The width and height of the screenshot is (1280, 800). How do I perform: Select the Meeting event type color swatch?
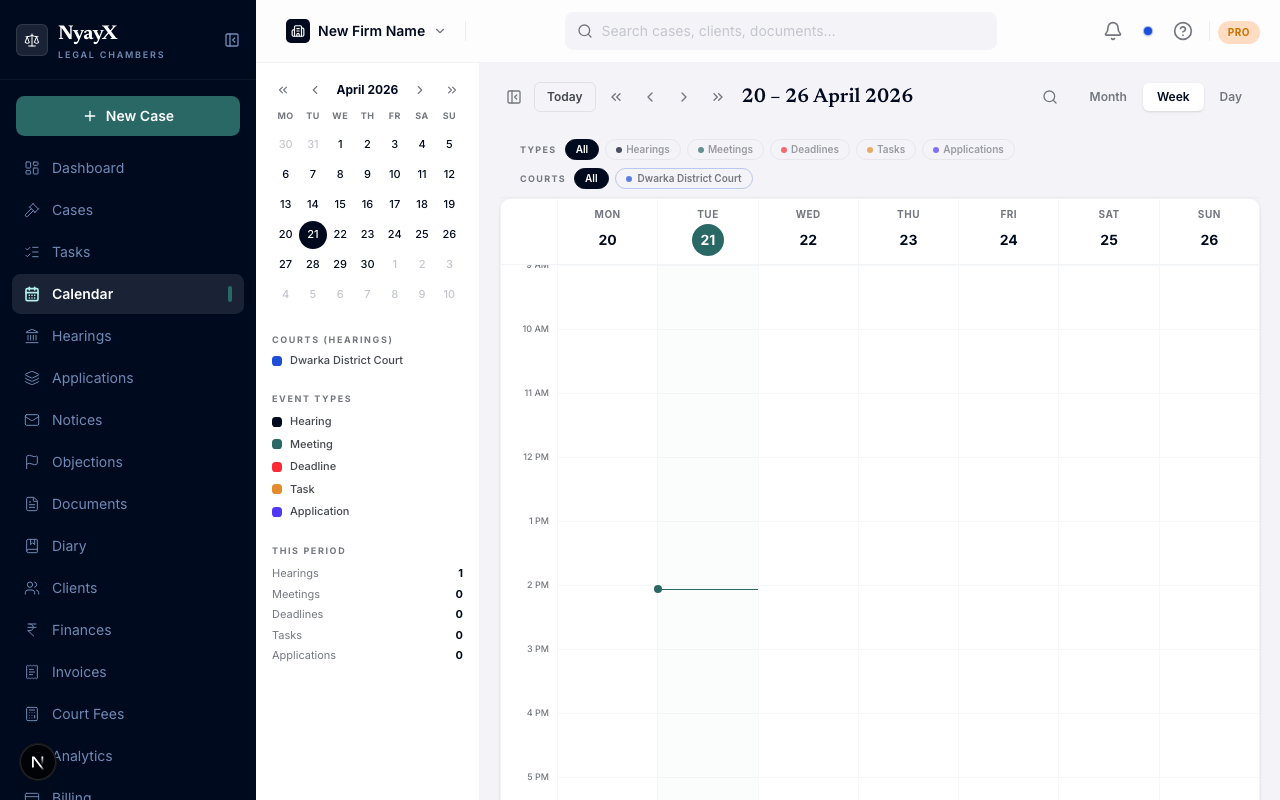click(x=277, y=444)
